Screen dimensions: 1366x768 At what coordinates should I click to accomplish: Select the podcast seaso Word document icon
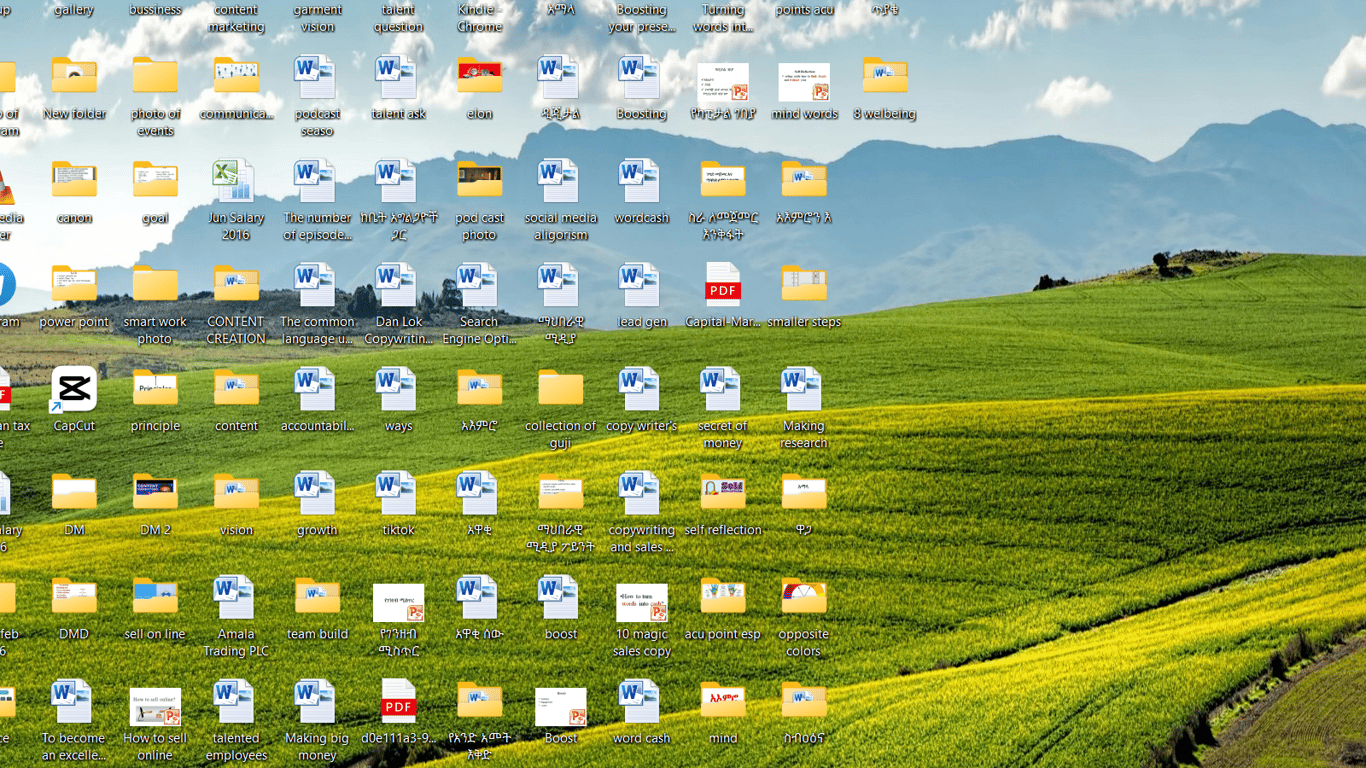pyautogui.click(x=317, y=77)
